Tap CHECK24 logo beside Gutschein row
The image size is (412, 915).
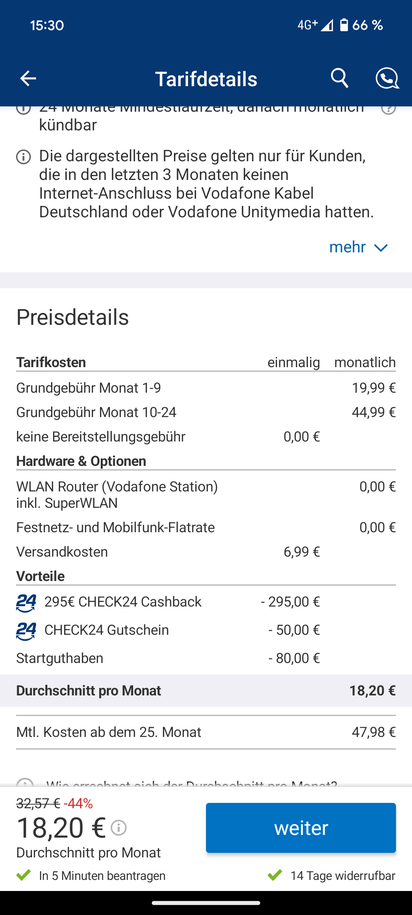26,630
